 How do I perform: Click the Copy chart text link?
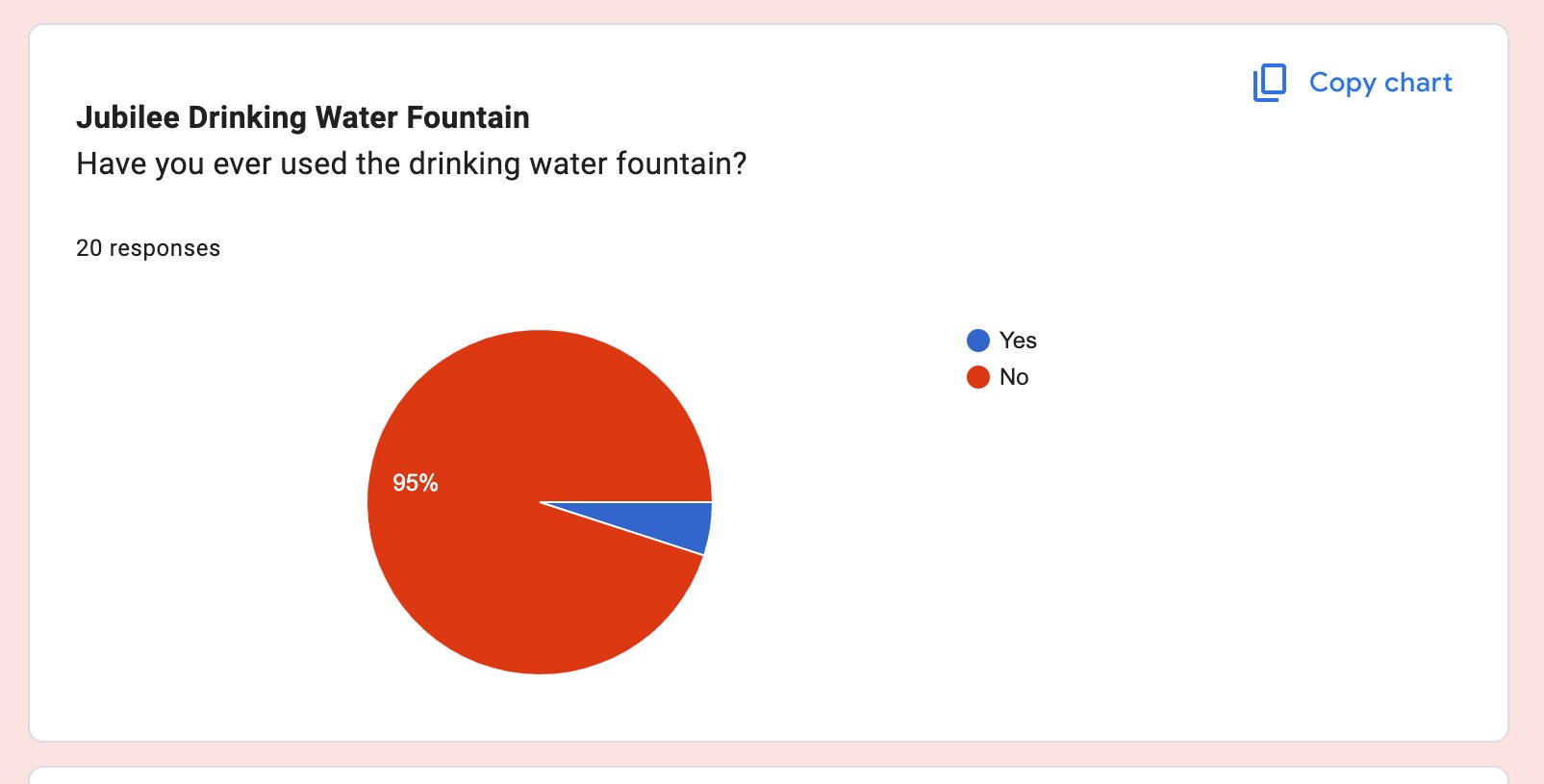pos(1380,83)
